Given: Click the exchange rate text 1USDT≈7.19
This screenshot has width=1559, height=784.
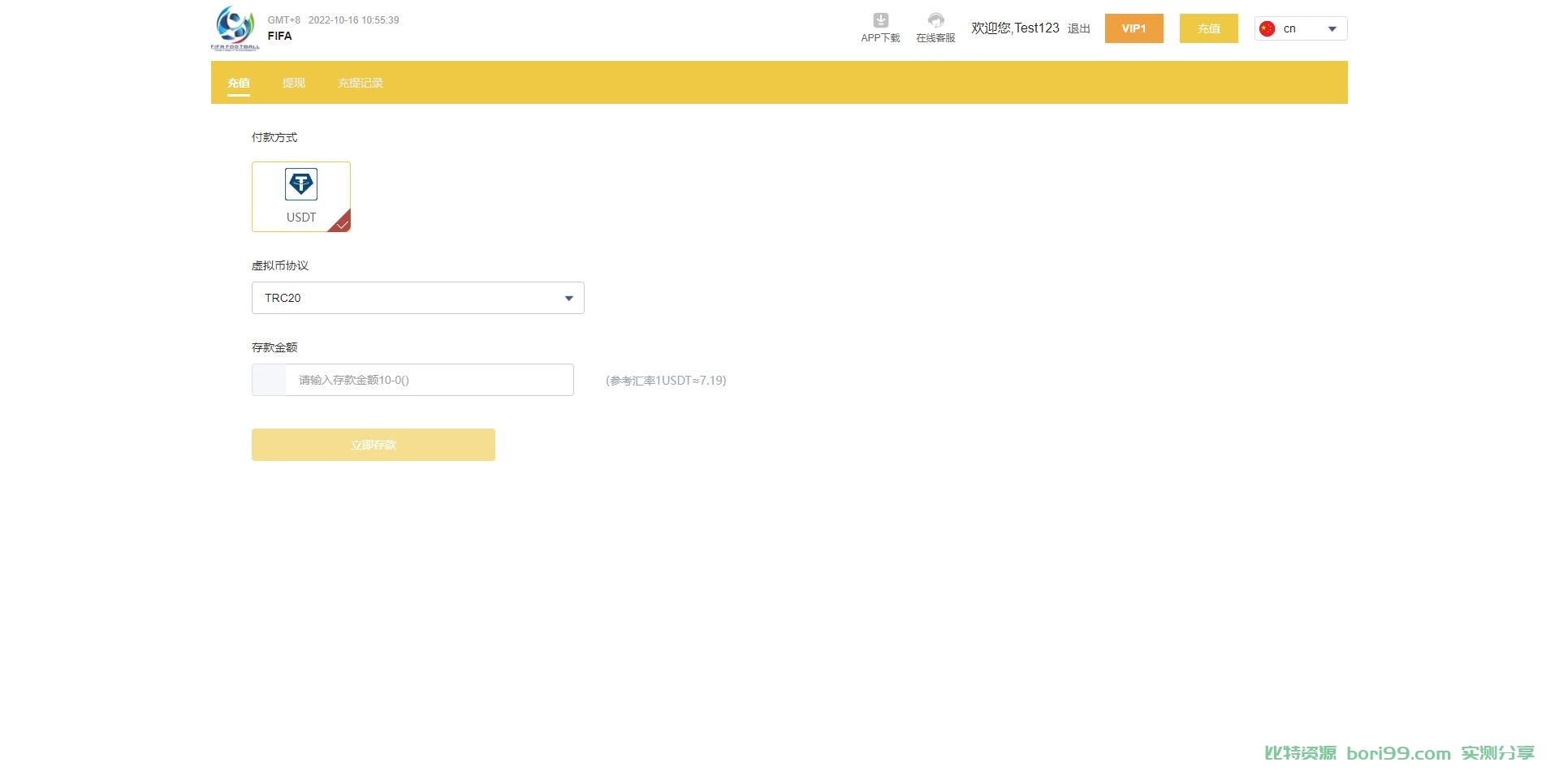Looking at the screenshot, I should (x=666, y=380).
